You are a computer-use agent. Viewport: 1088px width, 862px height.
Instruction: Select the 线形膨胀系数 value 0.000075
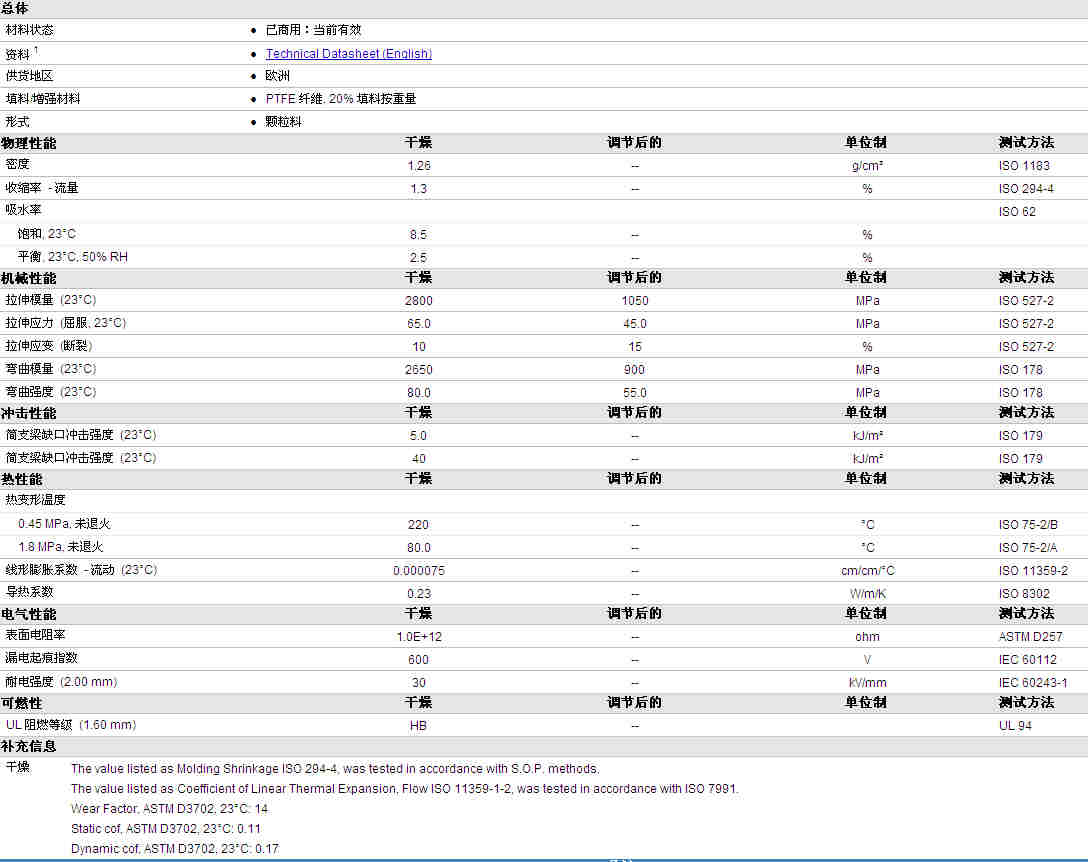(418, 571)
